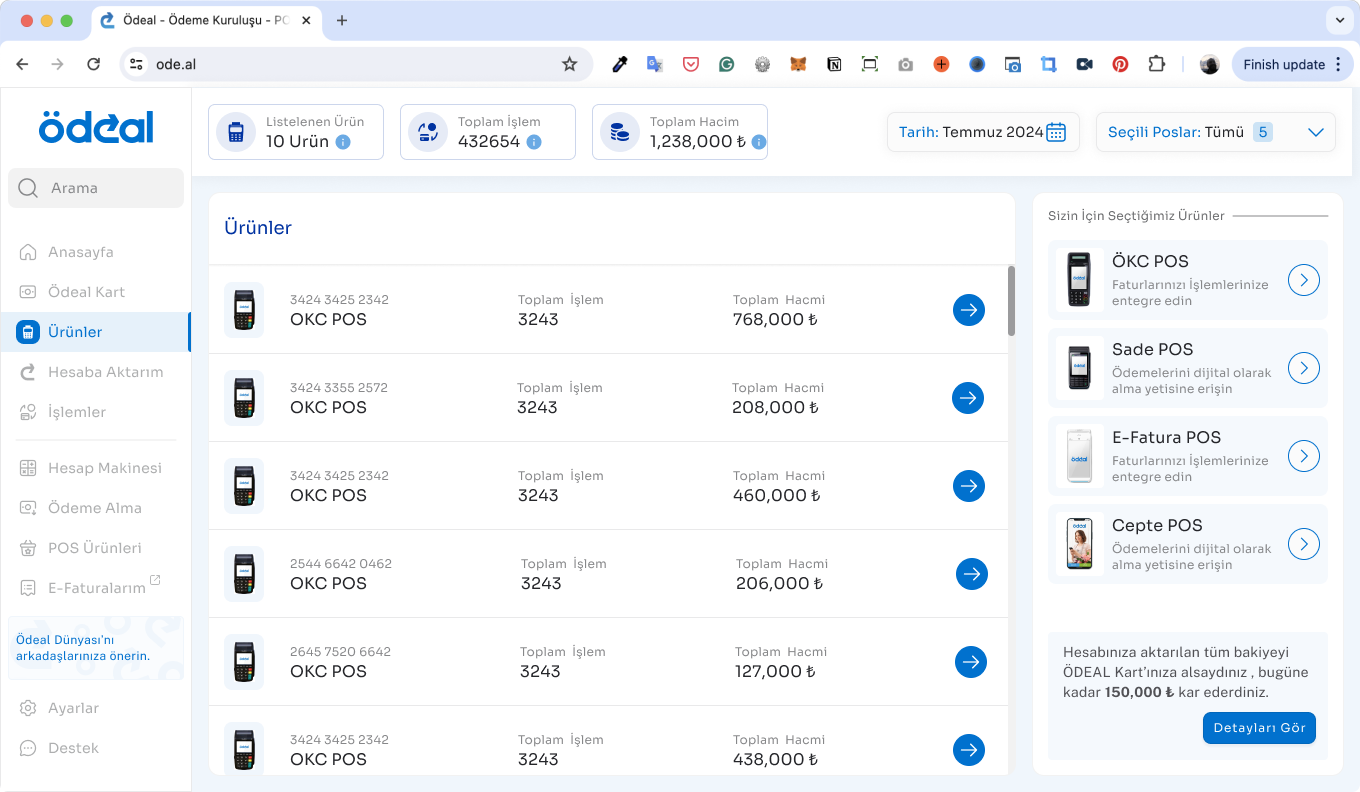The height and width of the screenshot is (792, 1360).
Task: Click the browser back button
Action: point(22,64)
